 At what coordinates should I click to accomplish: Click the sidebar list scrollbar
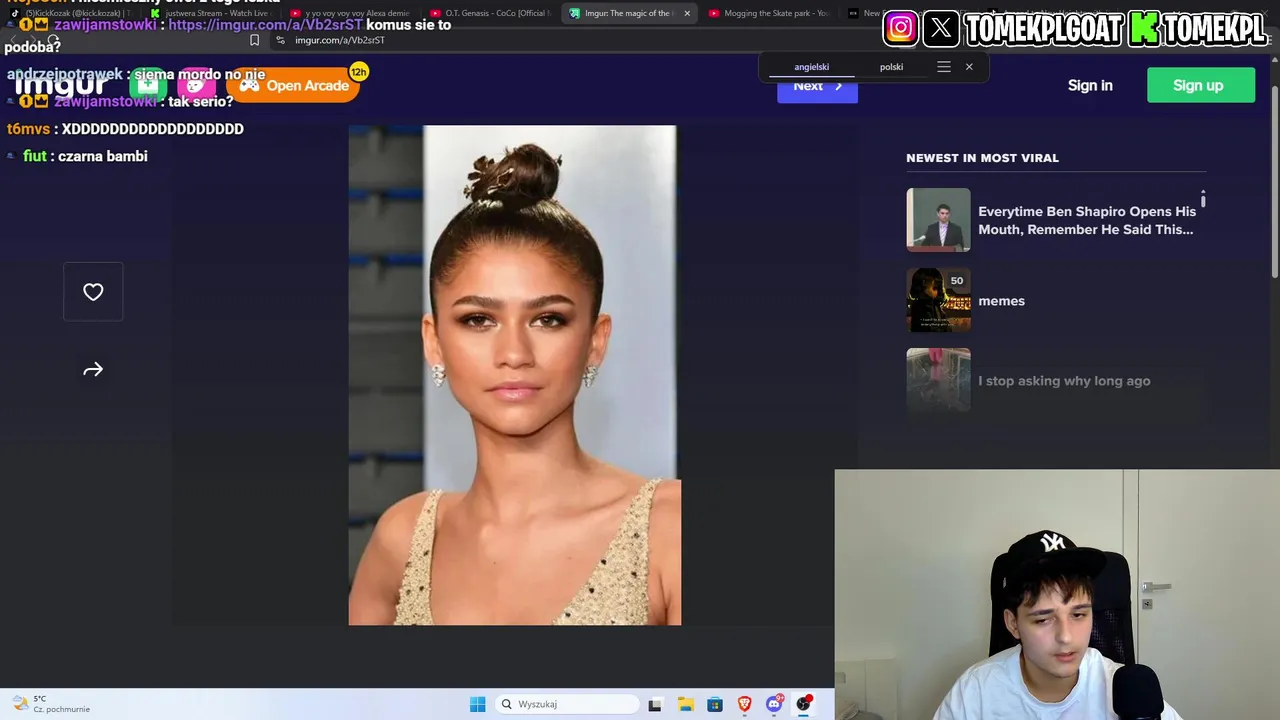tap(1203, 199)
